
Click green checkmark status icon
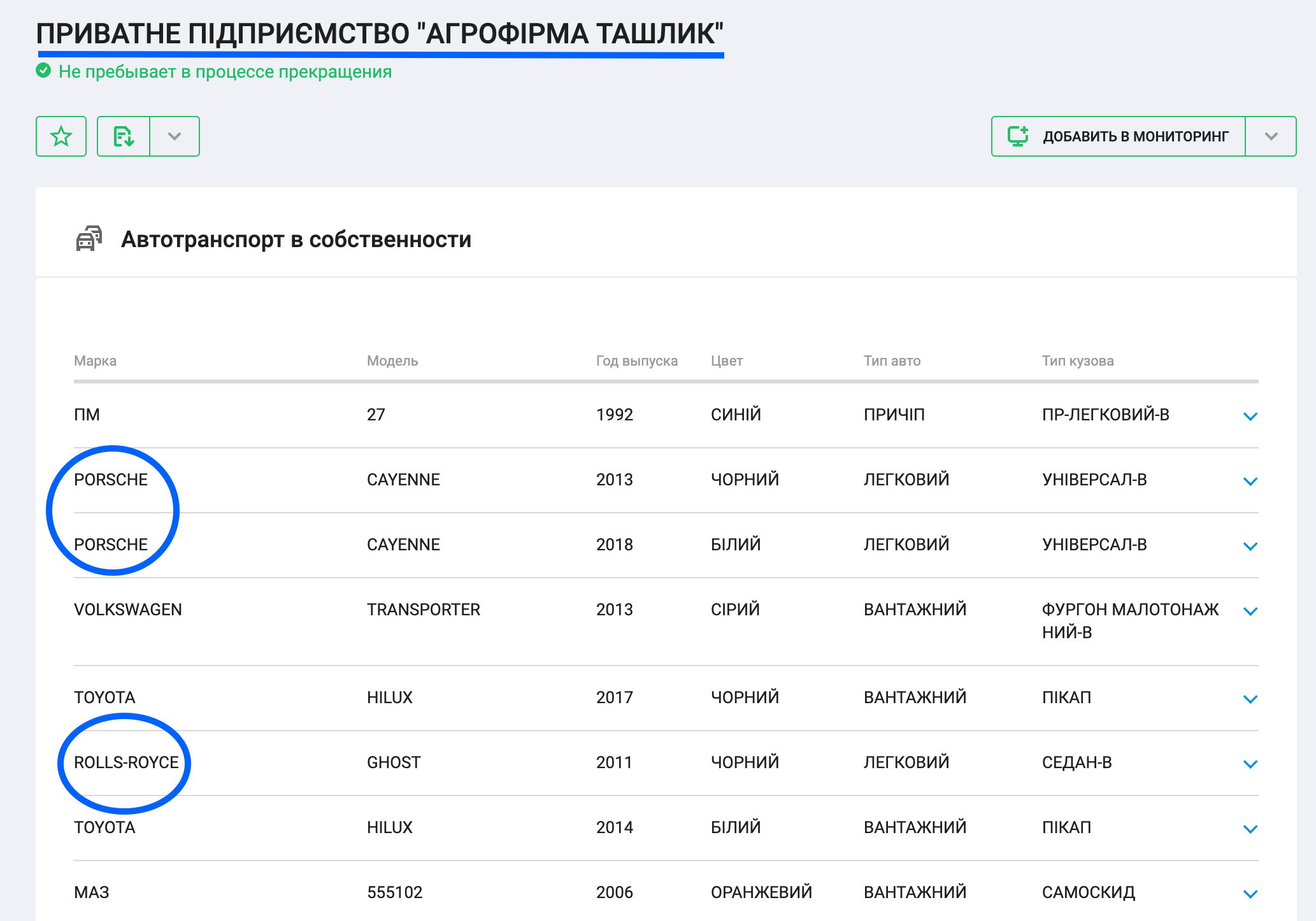click(x=43, y=71)
